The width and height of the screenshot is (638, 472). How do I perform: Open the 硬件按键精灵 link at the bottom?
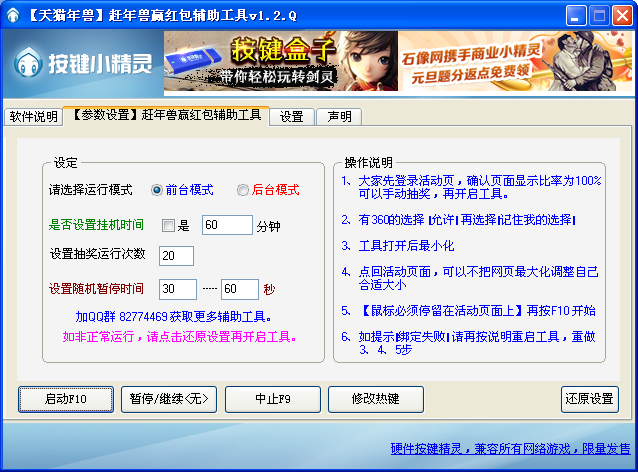510,448
